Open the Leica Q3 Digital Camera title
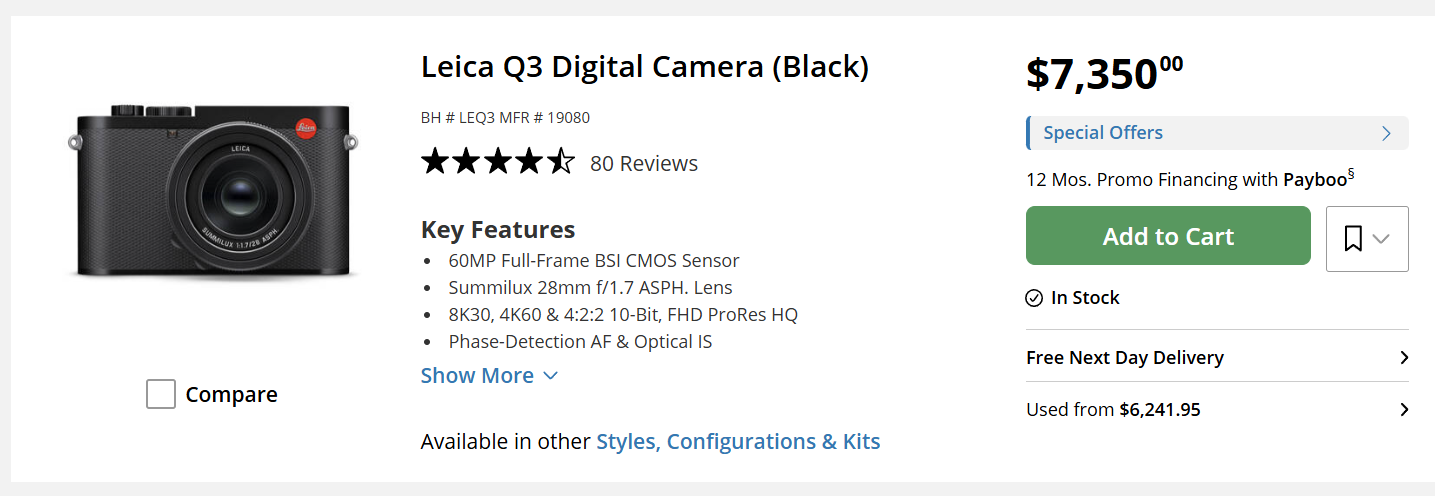The image size is (1435, 496). [645, 67]
